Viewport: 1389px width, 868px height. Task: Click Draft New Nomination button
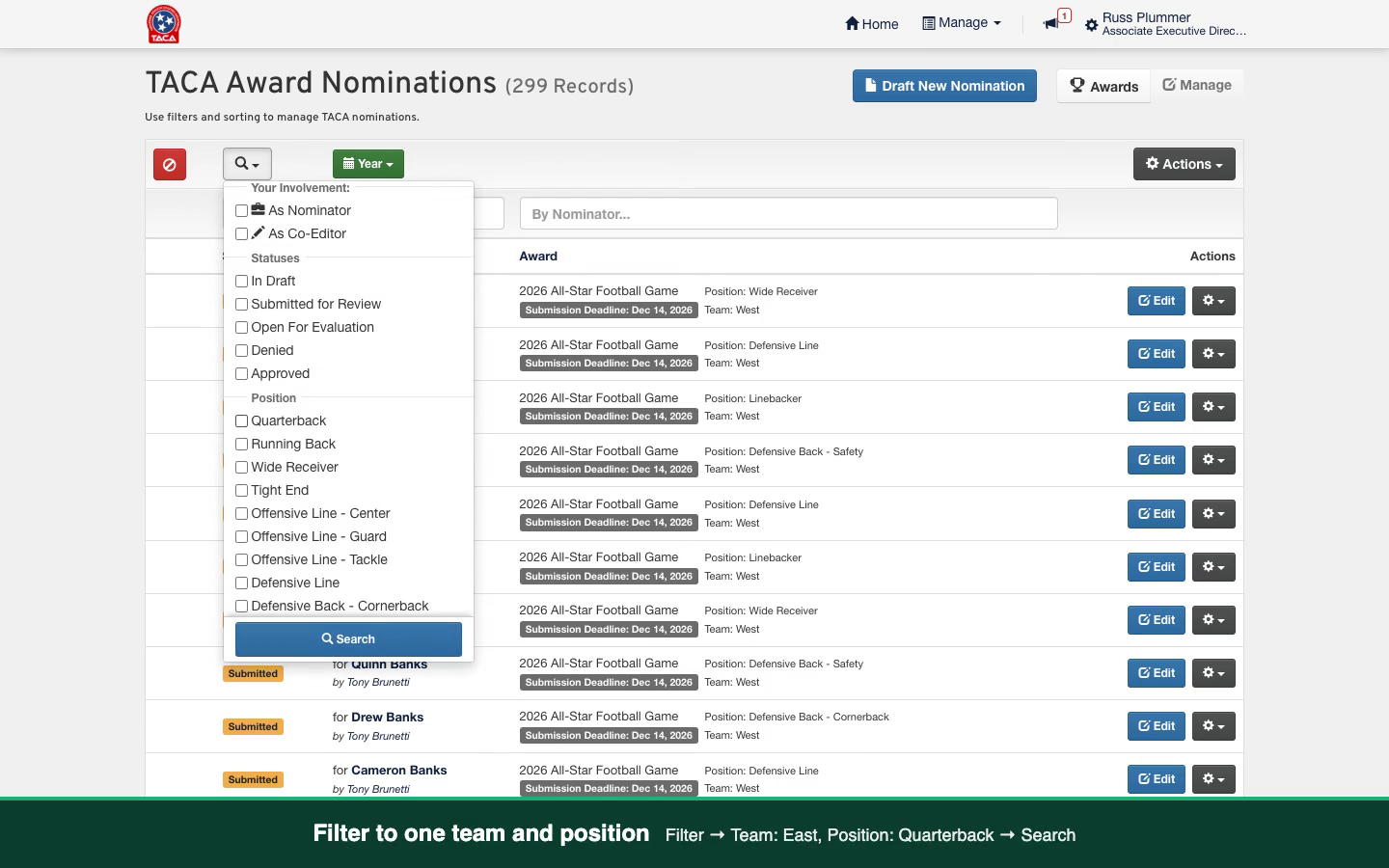click(x=944, y=86)
